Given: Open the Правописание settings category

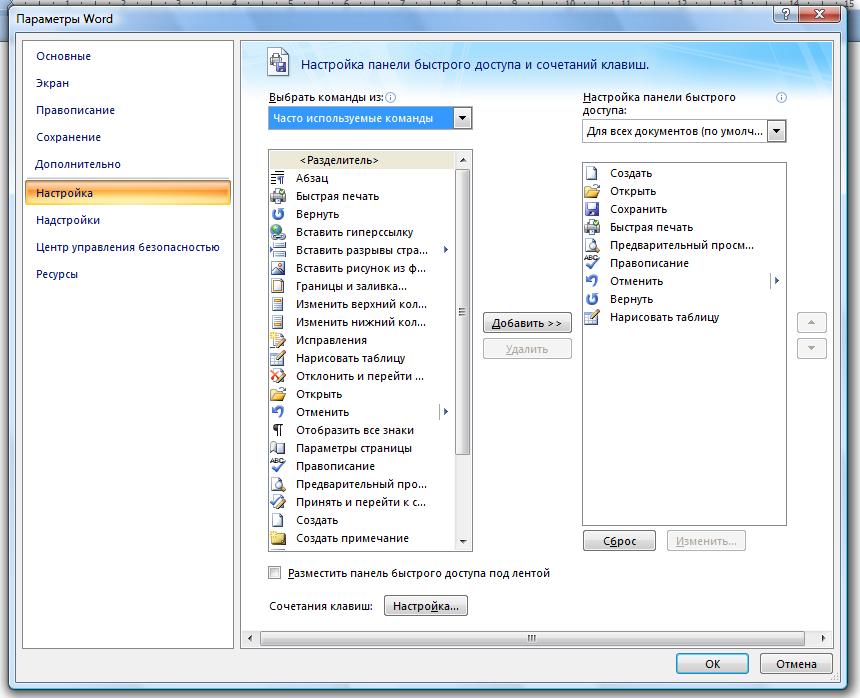Looking at the screenshot, I should pyautogui.click(x=76, y=110).
